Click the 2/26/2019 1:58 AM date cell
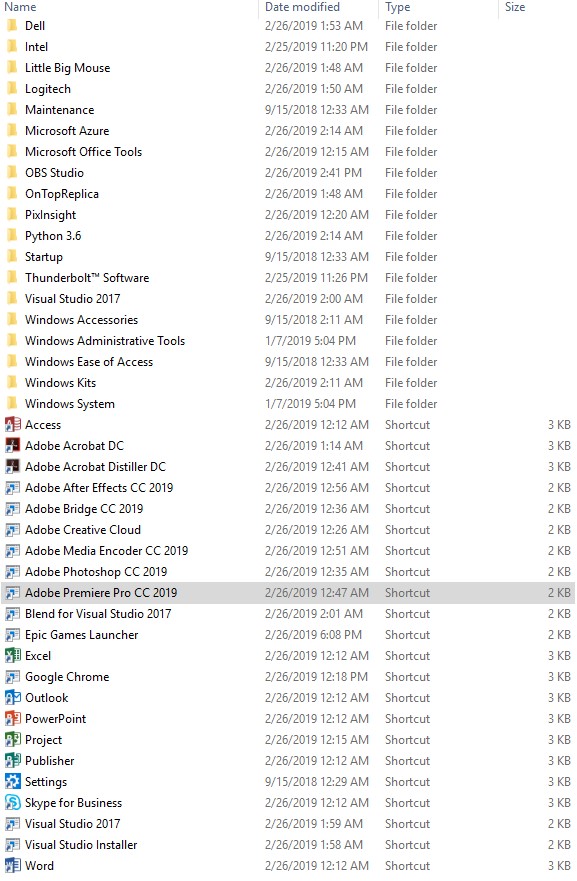Viewport: 577px width, 881px height. 314,845
